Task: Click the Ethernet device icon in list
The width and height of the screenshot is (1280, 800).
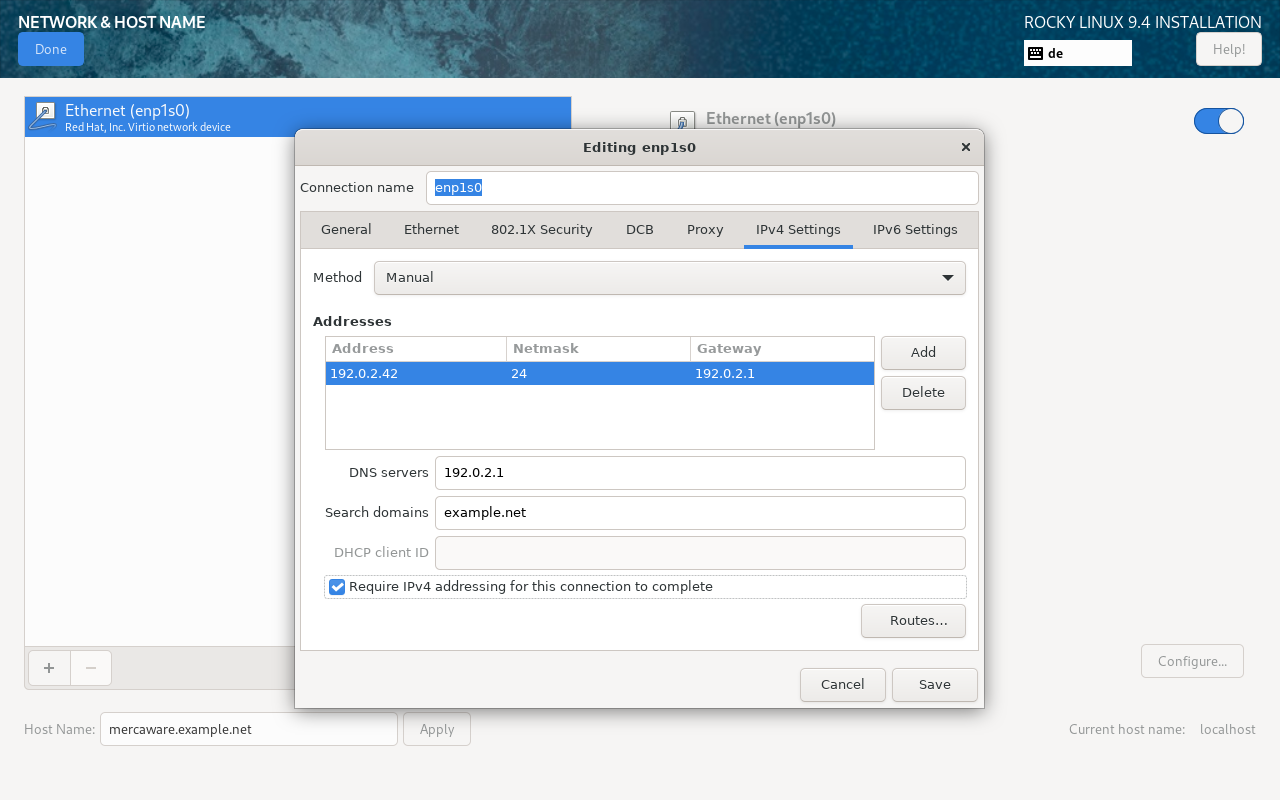Action: pos(43,116)
